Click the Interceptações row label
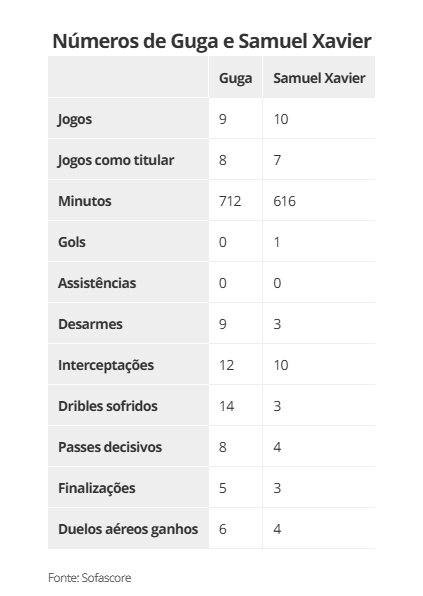Viewport: 423px width, 596px height. [x=106, y=365]
